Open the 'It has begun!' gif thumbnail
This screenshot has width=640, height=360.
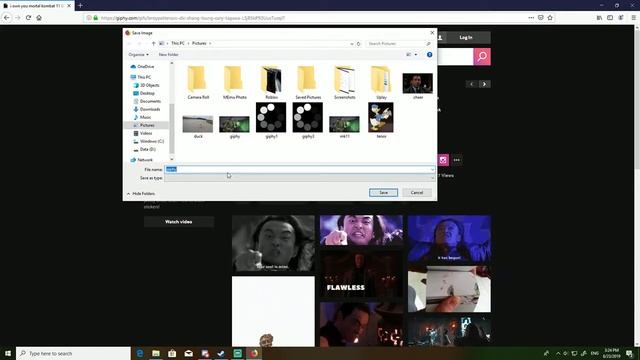[449, 239]
